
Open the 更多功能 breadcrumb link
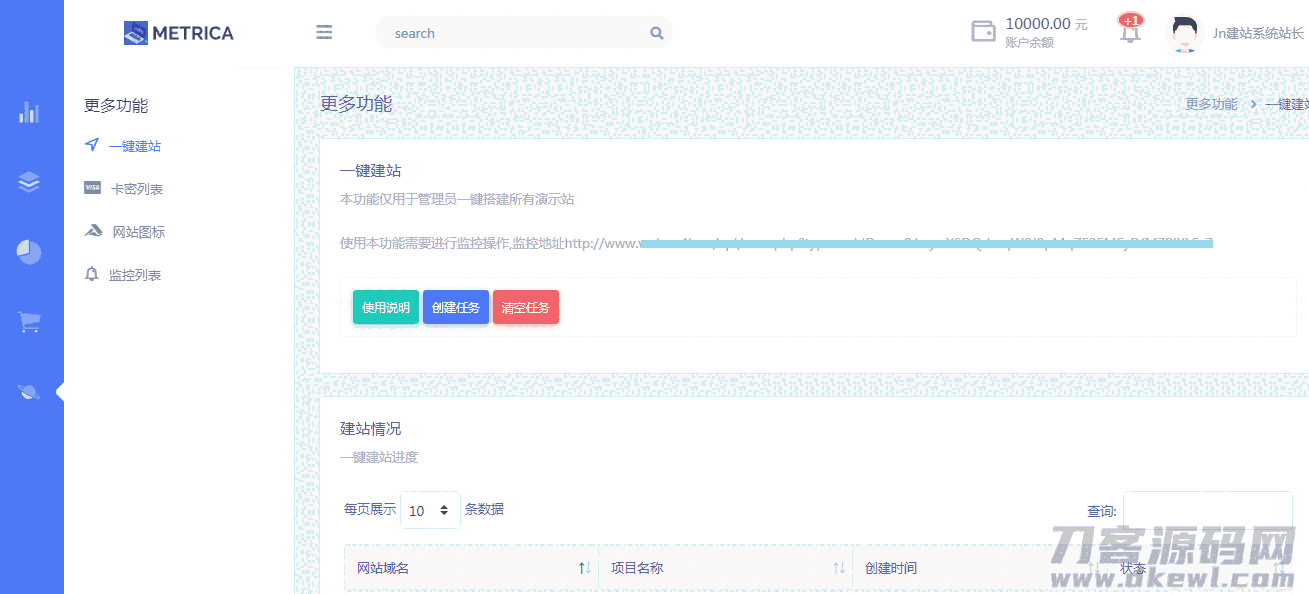tap(1210, 103)
